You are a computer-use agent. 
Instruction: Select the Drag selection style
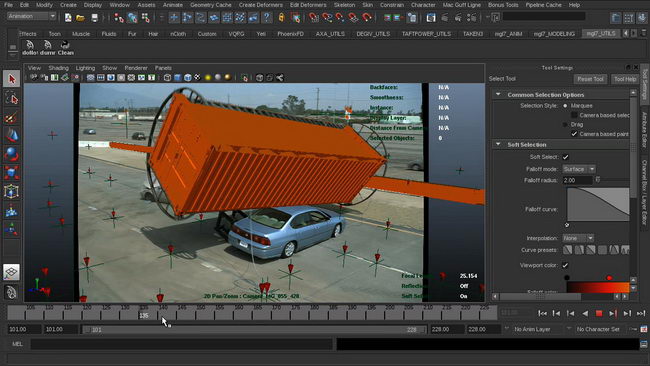tap(565, 124)
